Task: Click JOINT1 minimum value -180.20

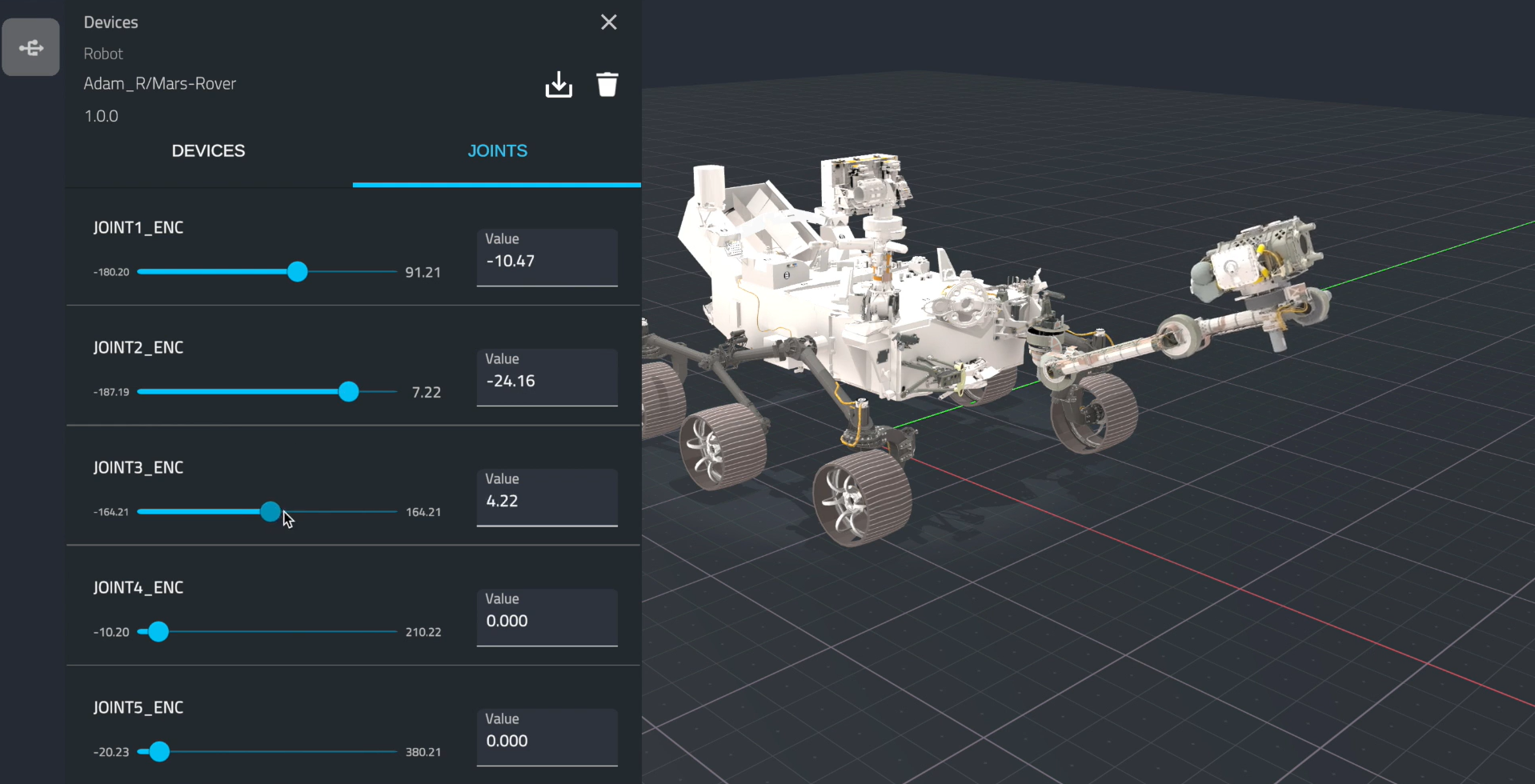Action: click(x=111, y=272)
